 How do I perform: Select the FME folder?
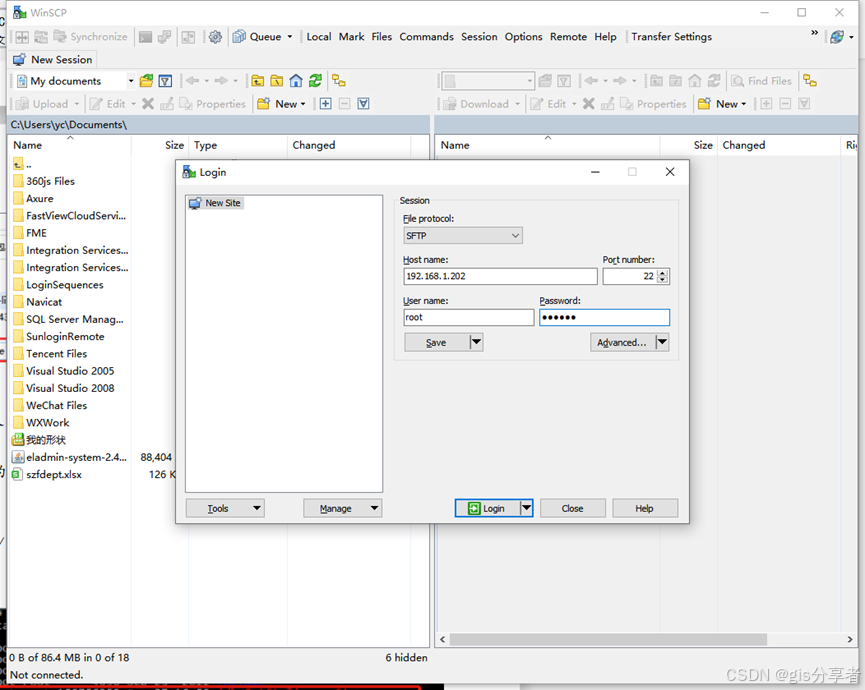pyautogui.click(x=36, y=233)
